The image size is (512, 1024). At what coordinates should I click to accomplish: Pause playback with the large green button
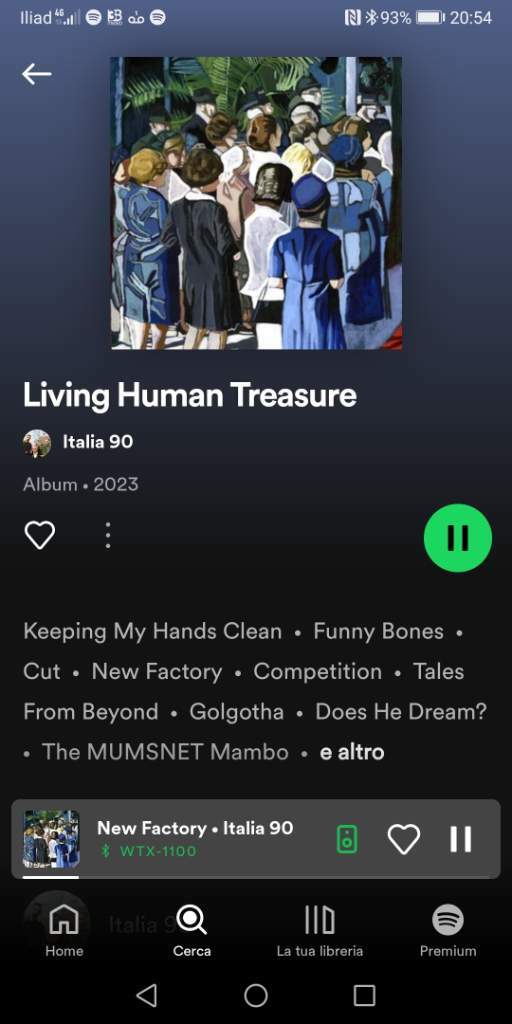pos(458,537)
